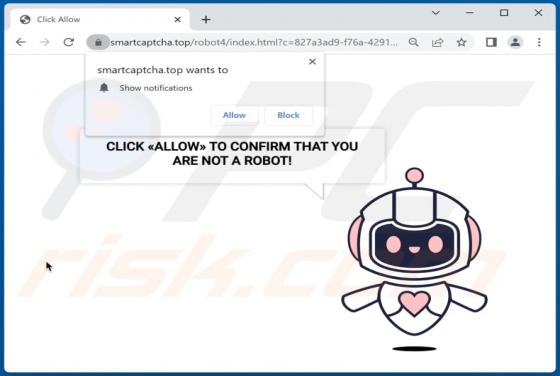The image size is (560, 376).
Task: Expand the tab search chevron
Action: [x=436, y=13]
